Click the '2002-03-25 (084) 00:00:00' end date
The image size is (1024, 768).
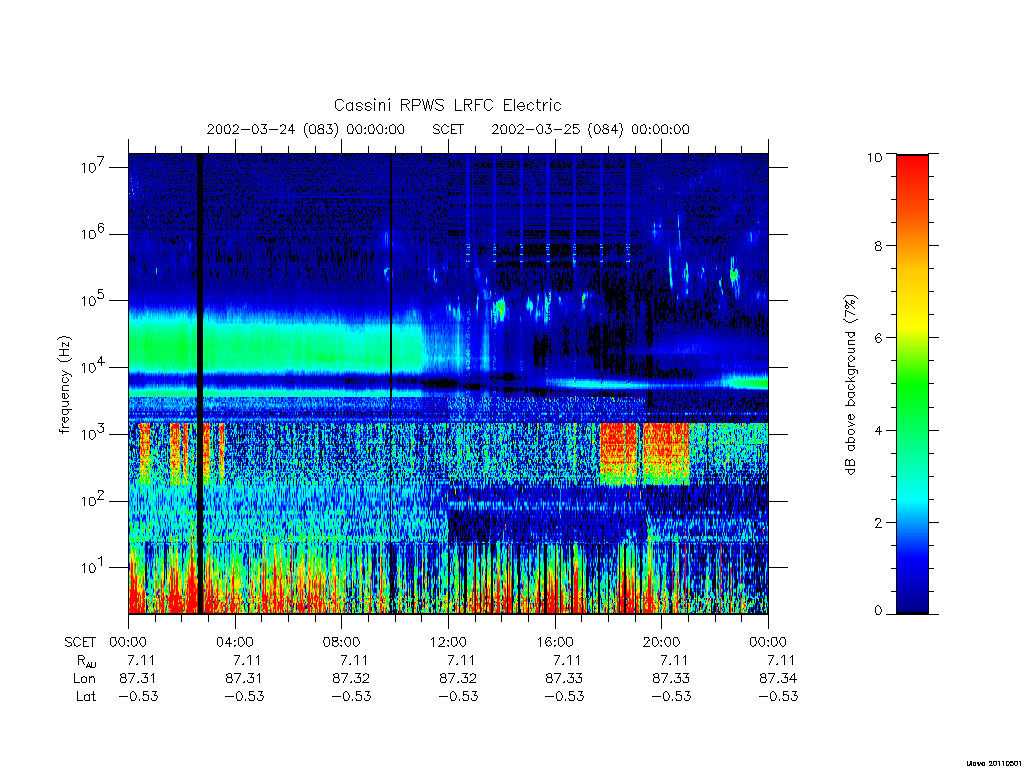coord(590,129)
